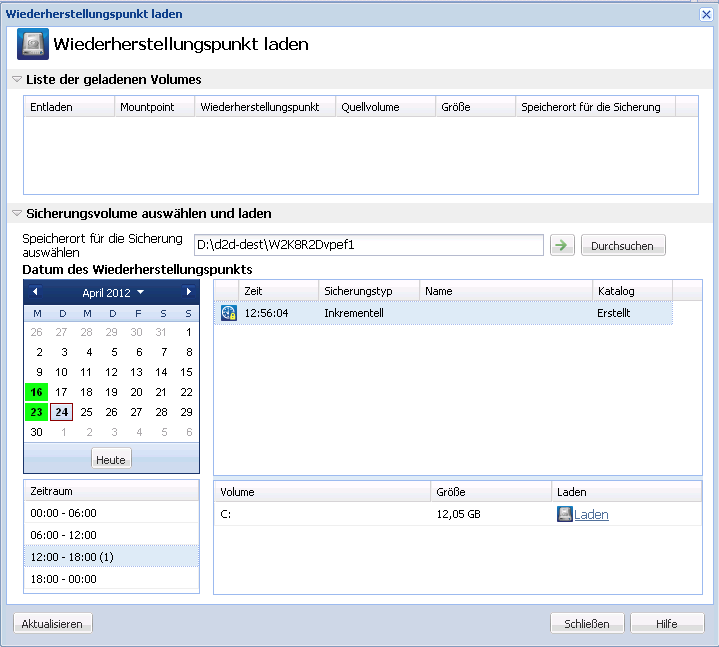Select April 17 in the calendar

61,392
